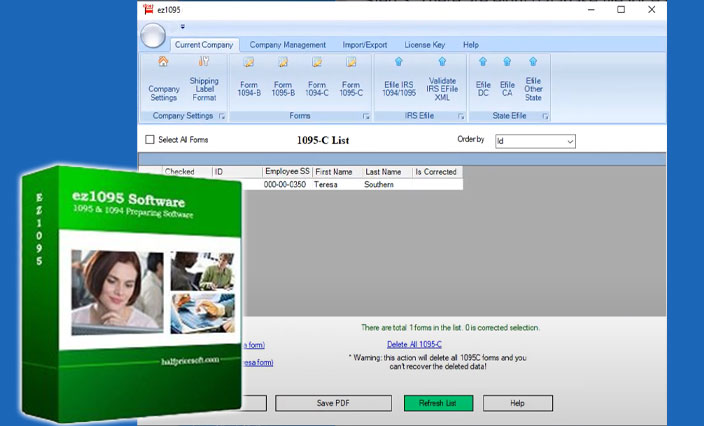Expand Forms group dialog launcher
Screen dimensions: 704x426
(x=366, y=116)
